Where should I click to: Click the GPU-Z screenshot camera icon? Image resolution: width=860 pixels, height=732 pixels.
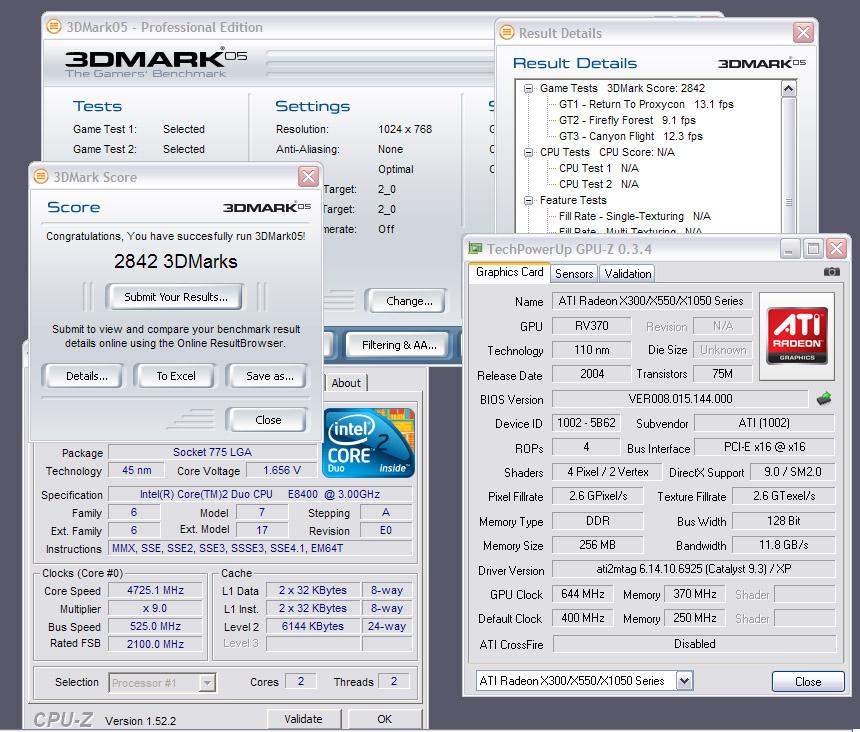click(x=831, y=272)
